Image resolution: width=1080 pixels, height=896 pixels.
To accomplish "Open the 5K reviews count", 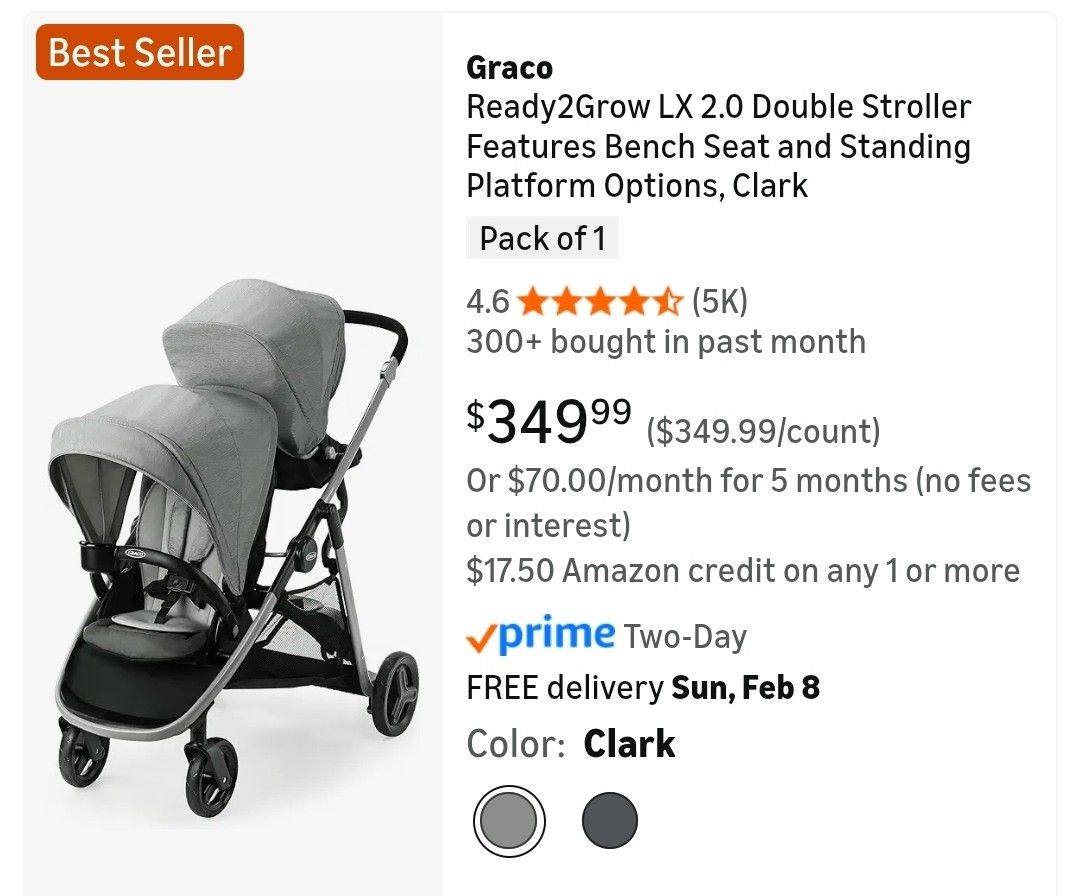I will click(x=719, y=300).
